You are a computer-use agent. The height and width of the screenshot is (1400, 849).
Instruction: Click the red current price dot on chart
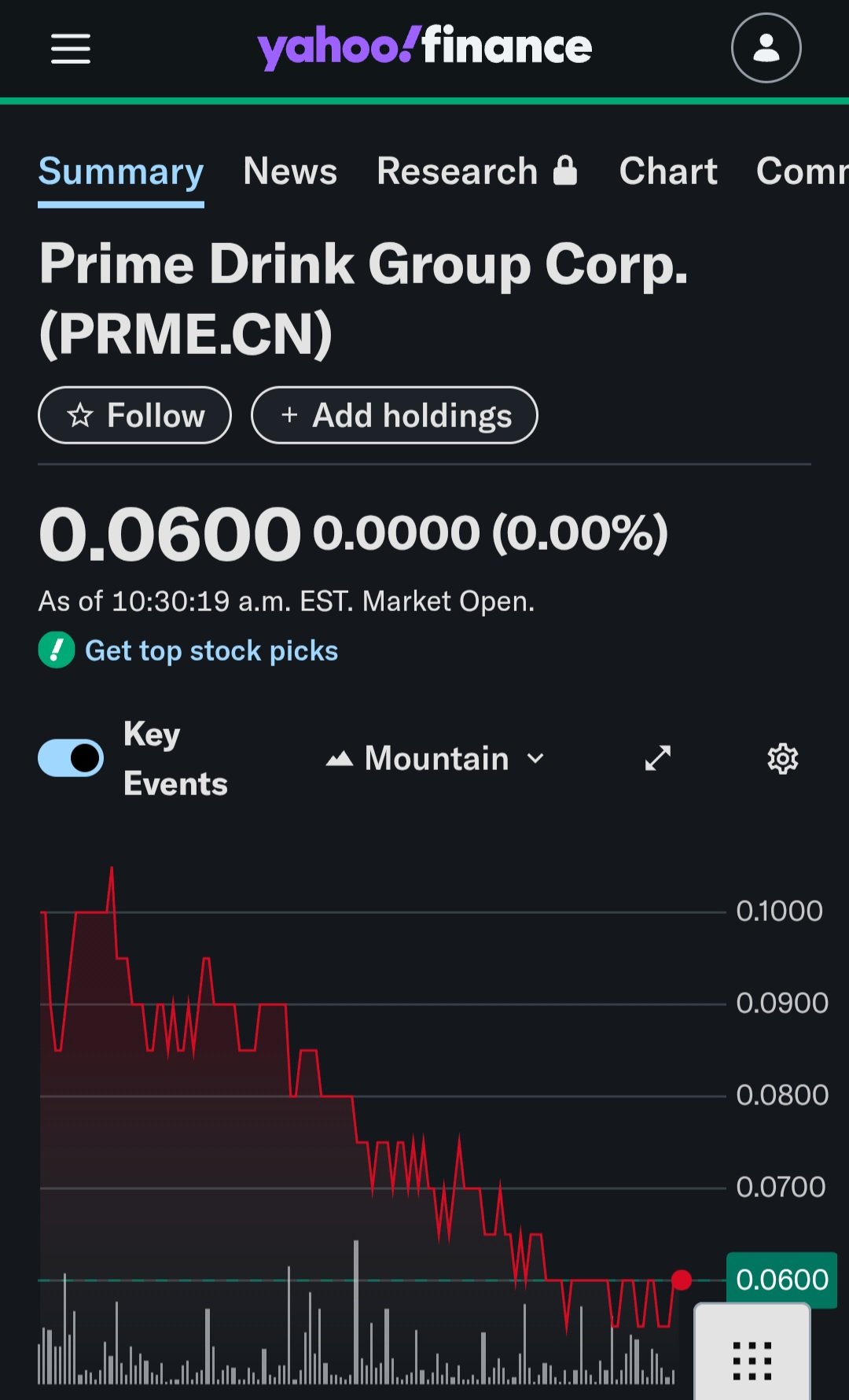[x=682, y=1280]
